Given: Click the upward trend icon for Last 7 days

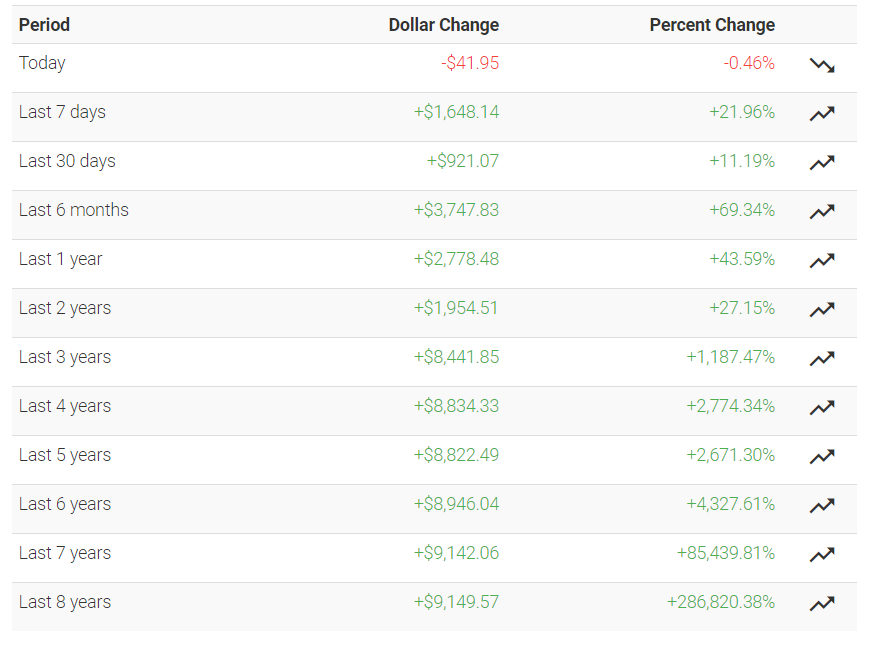Looking at the screenshot, I should coord(822,113).
